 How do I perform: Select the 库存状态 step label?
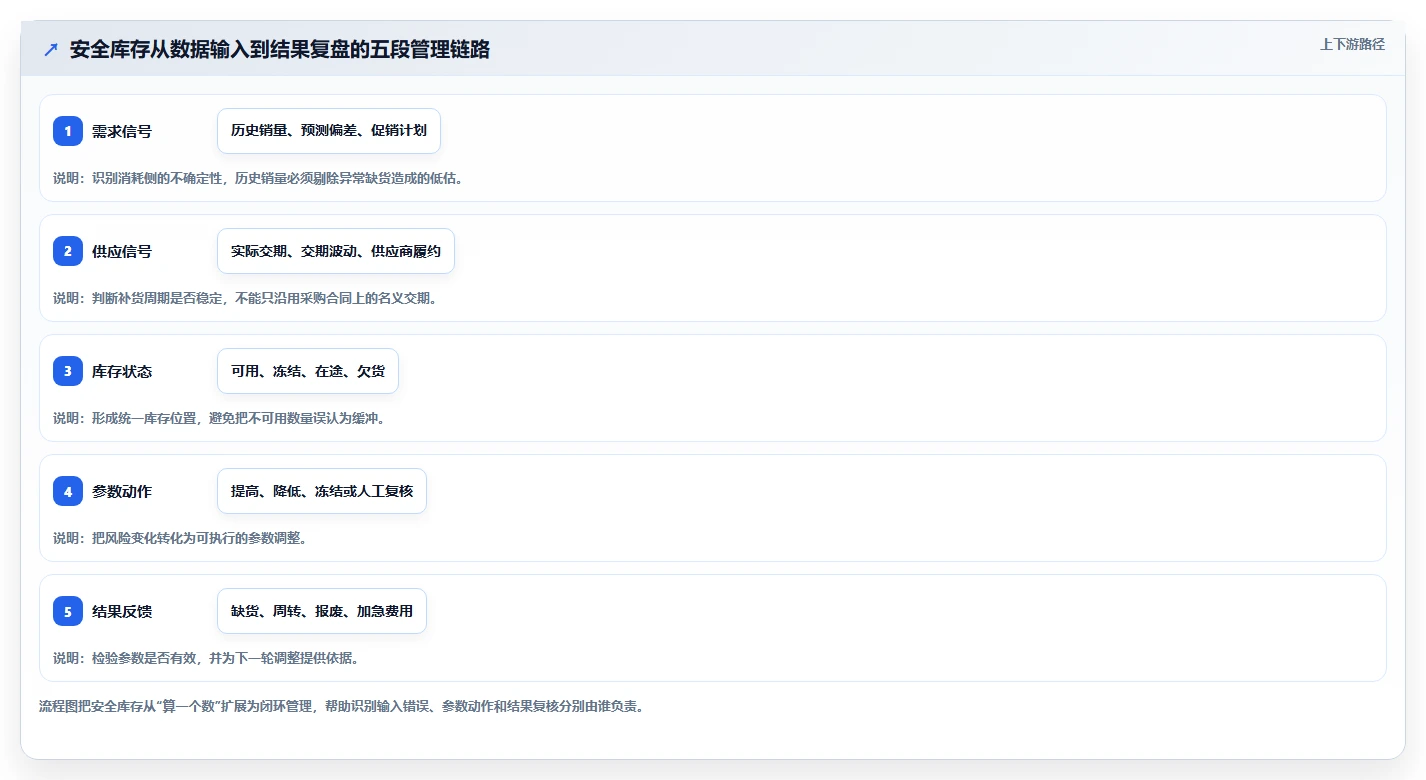(122, 371)
